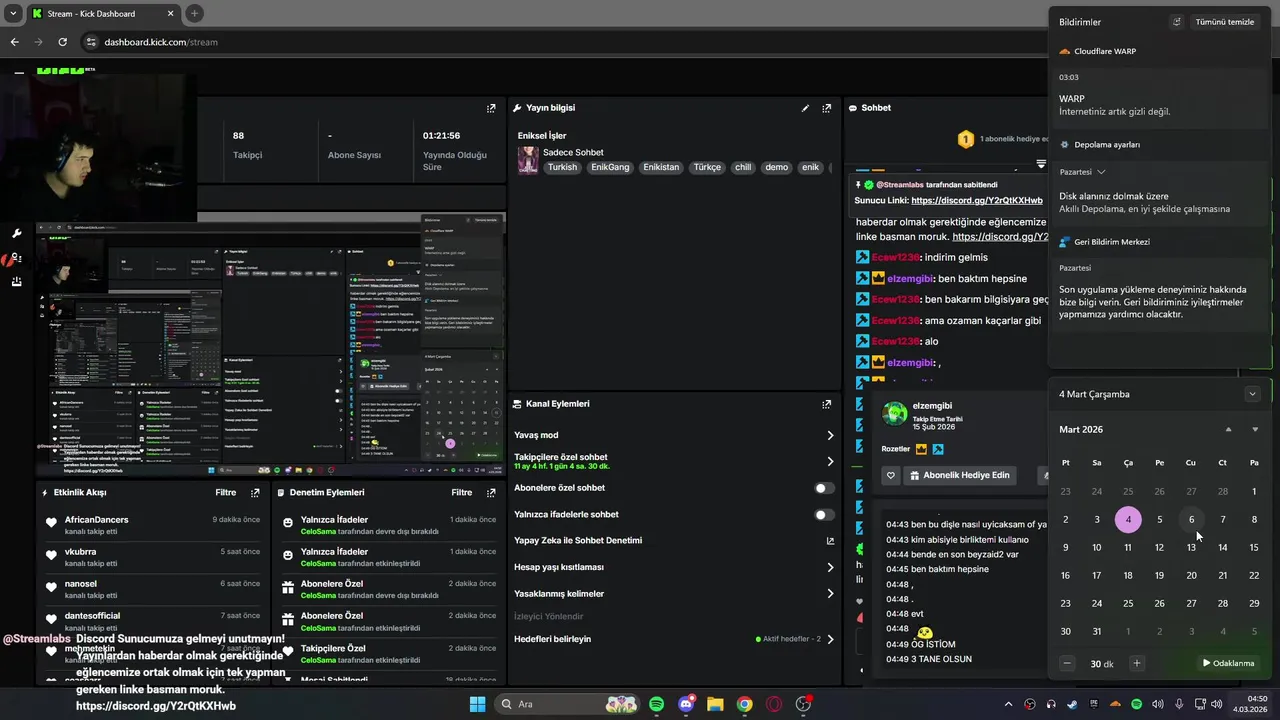Open File Explorer from the taskbar
1280x720 pixels.
pos(715,704)
